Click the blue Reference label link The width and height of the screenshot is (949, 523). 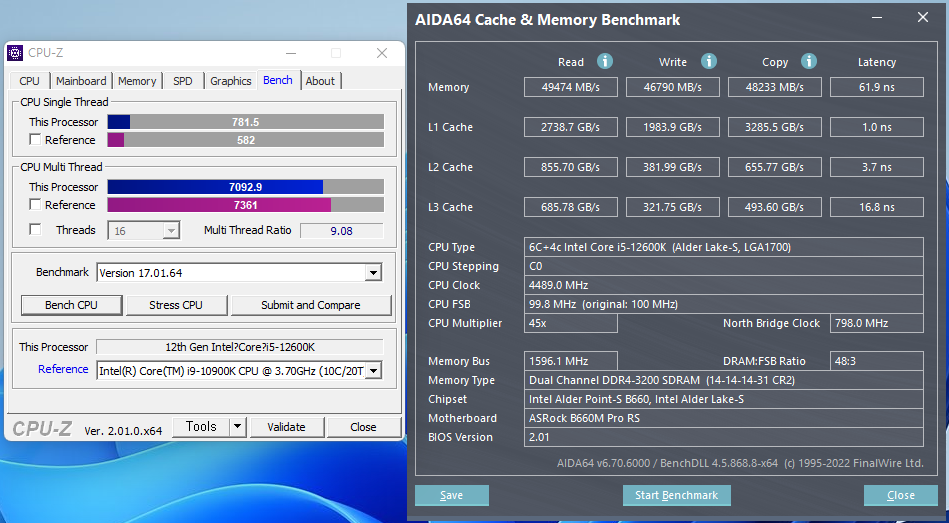63,369
